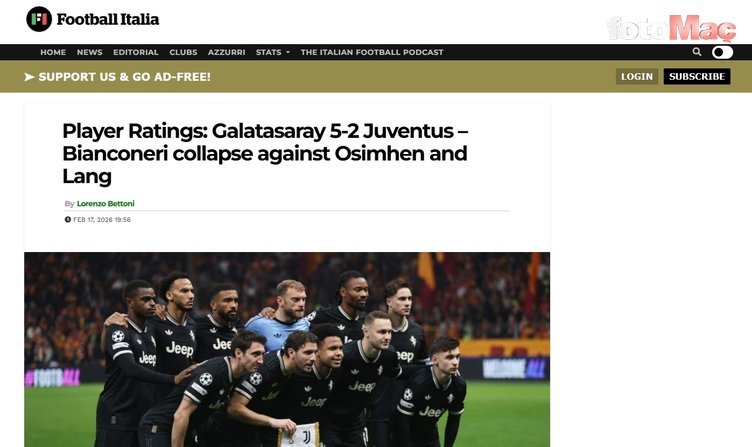This screenshot has height=447, width=752.
Task: Click the clock icon beside the date
Action: (x=68, y=220)
